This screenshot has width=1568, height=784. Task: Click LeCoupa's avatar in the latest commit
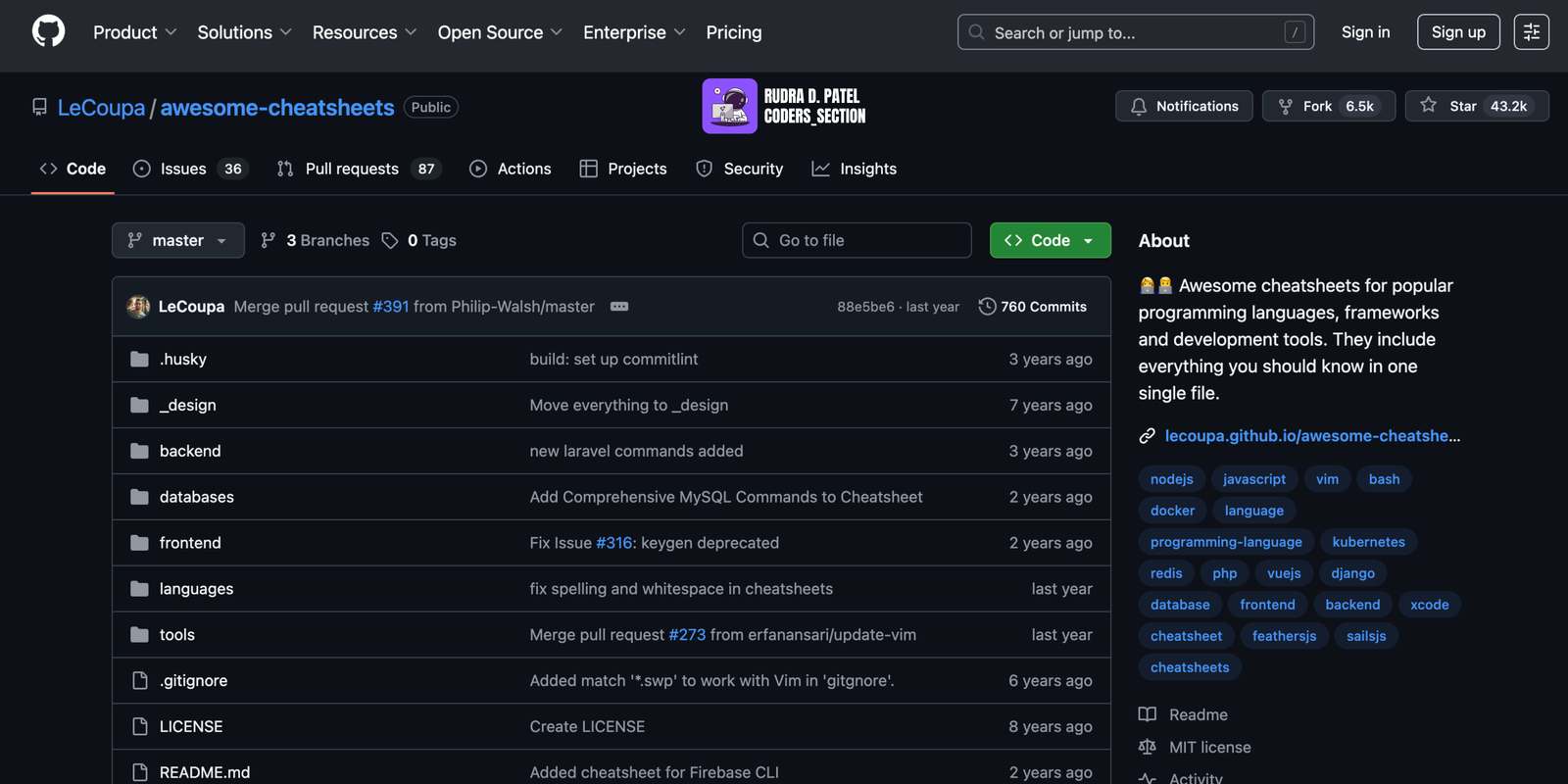138,307
